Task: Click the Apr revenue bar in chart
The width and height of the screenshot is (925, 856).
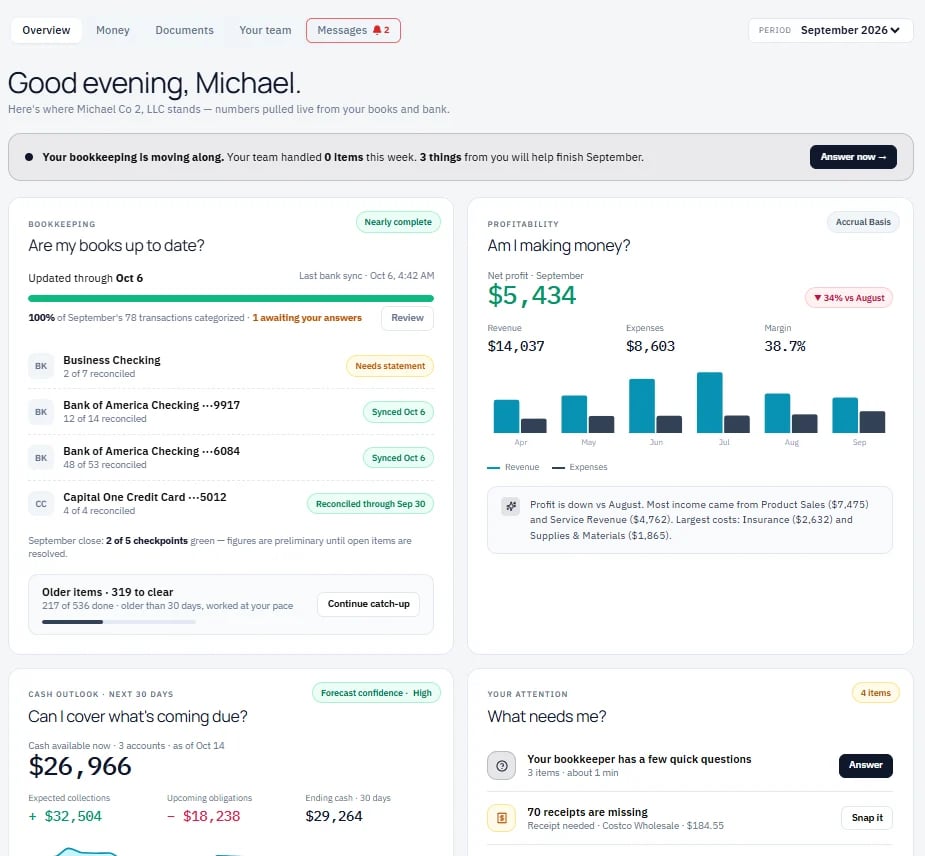Action: pos(506,416)
